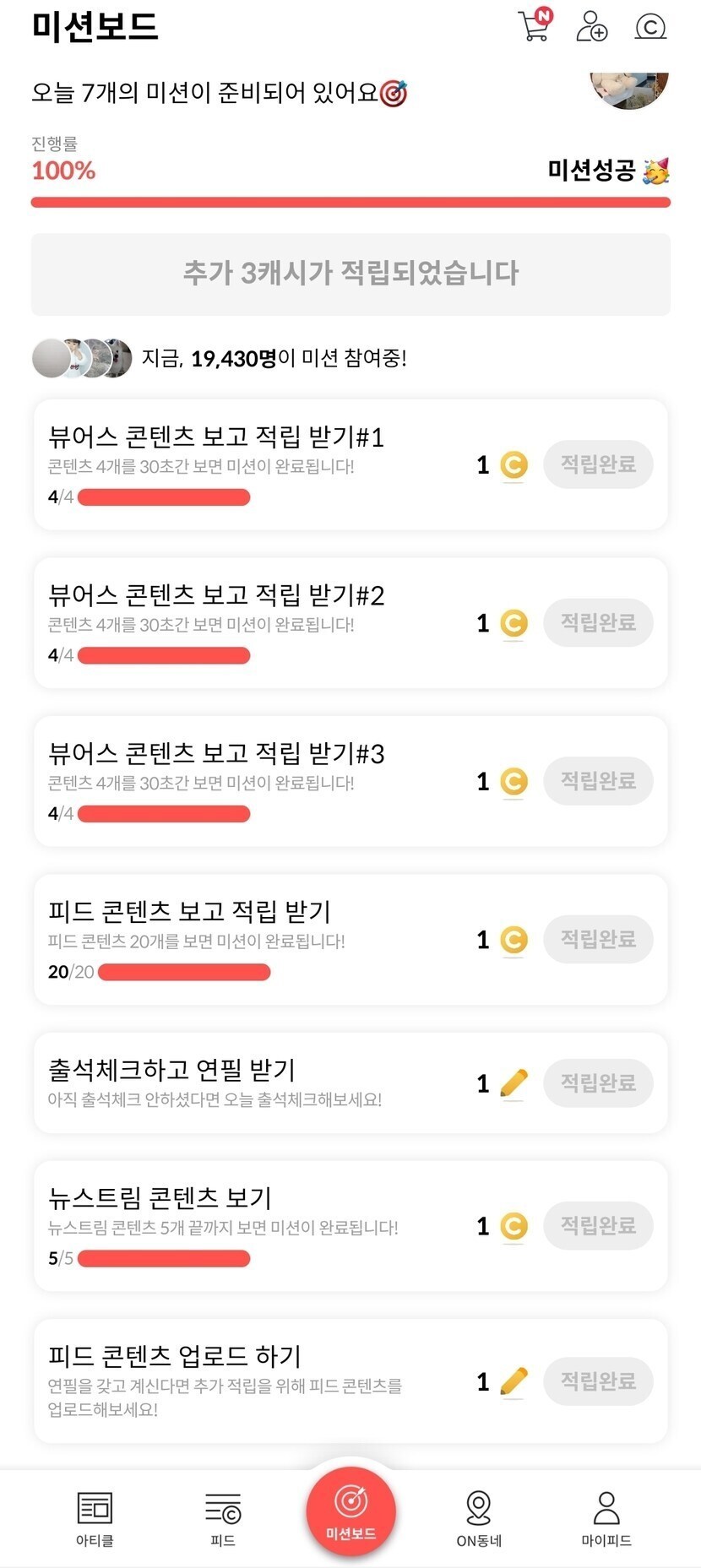Go to the 마이피드 tab

(x=606, y=1517)
